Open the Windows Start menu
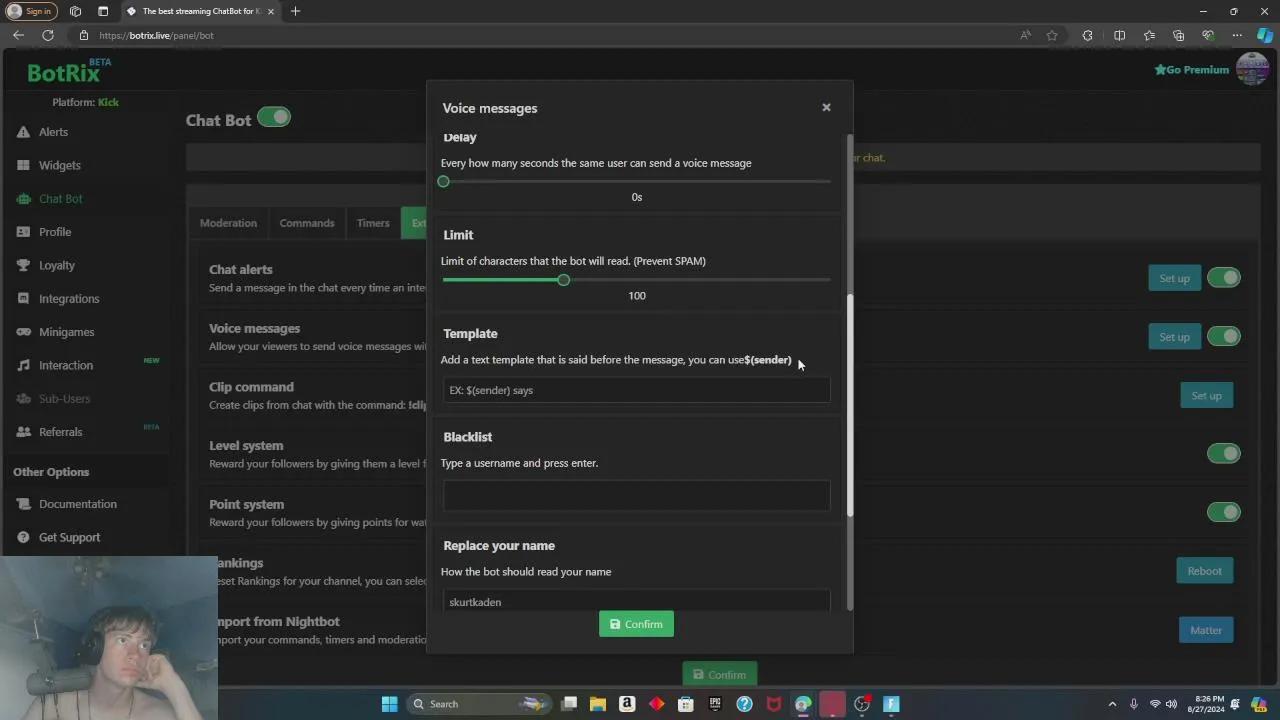The width and height of the screenshot is (1280, 720). [389, 704]
